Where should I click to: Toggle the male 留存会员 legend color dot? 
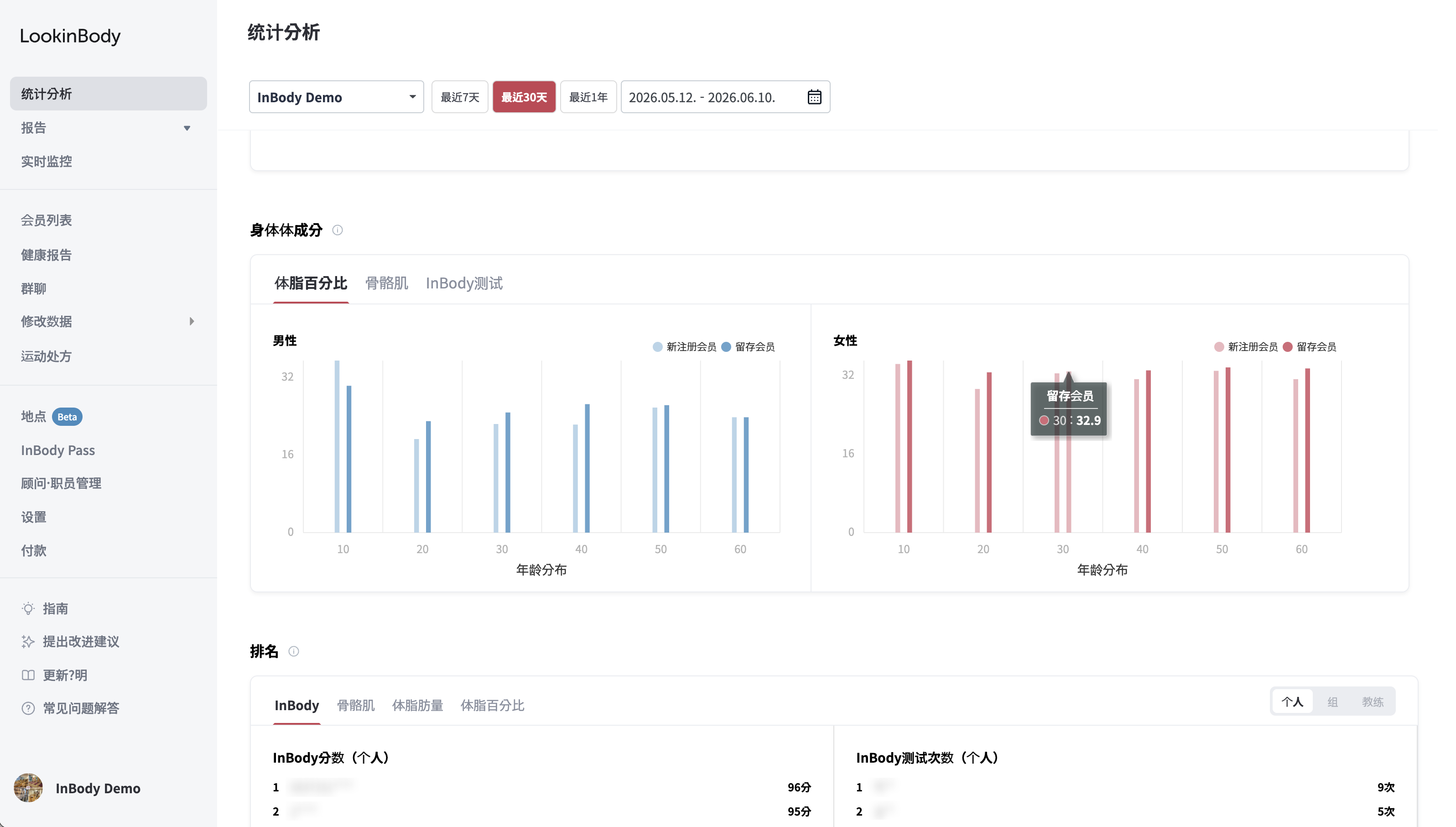click(726, 347)
